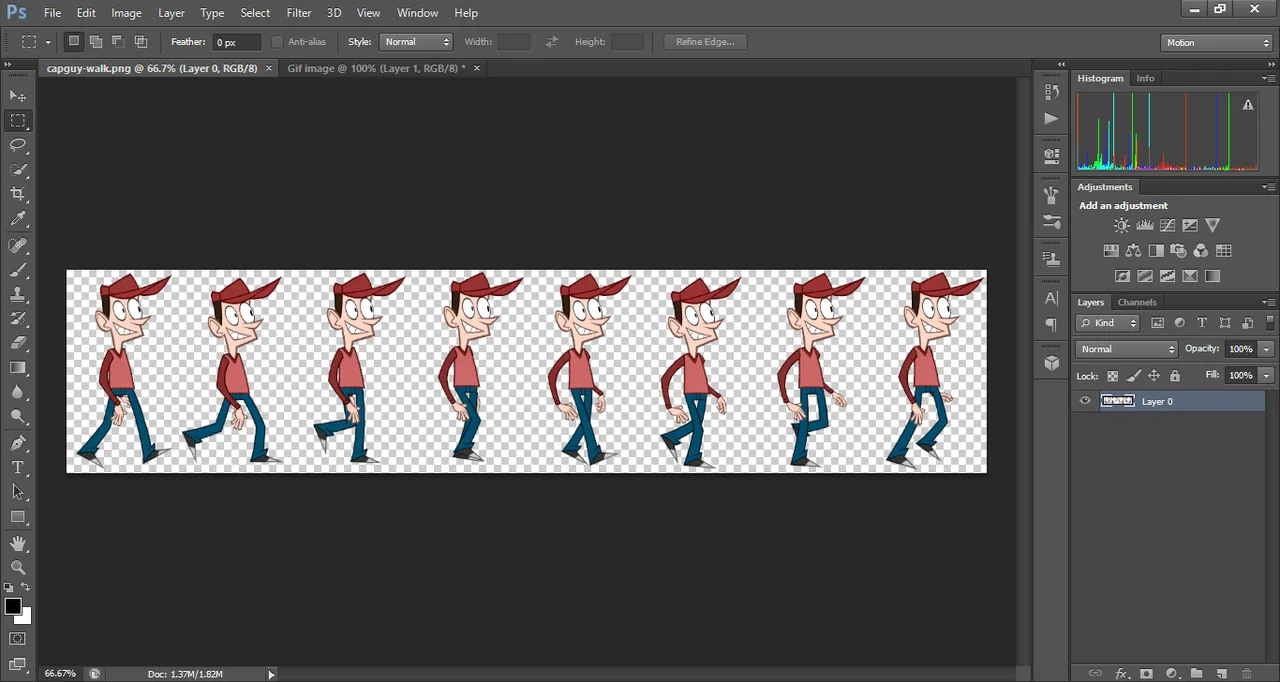Switch to the Gif image document tab
Image resolution: width=1280 pixels, height=682 pixels.
376,68
